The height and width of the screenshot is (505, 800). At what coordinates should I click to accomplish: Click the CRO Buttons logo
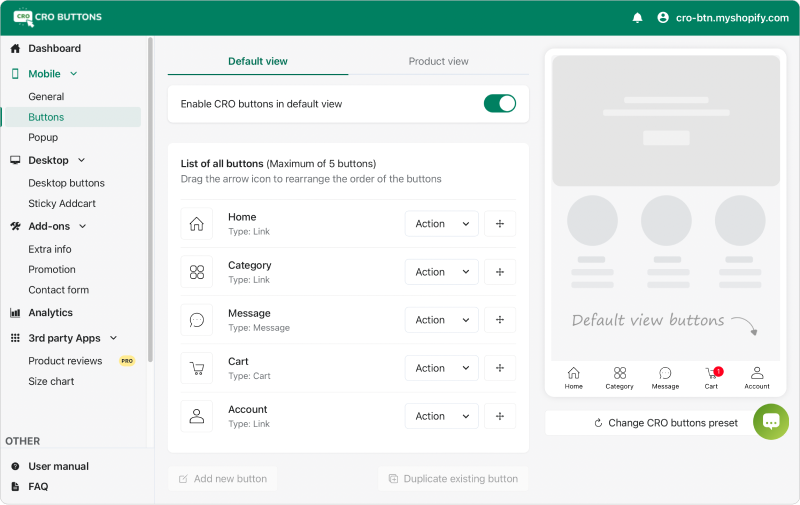click(x=57, y=17)
